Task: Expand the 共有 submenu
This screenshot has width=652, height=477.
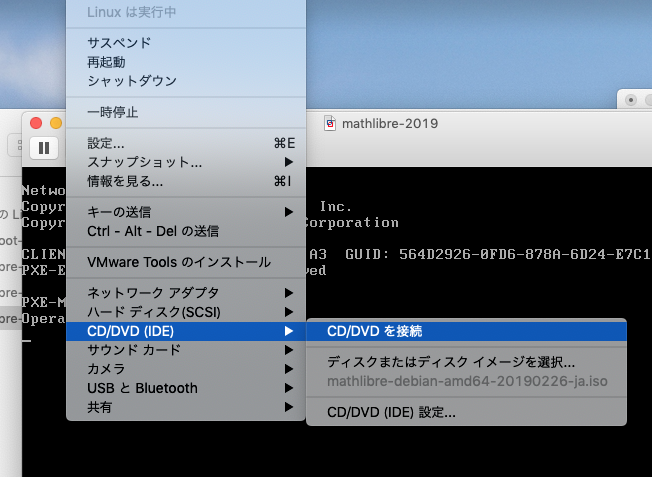Action: pyautogui.click(x=186, y=407)
